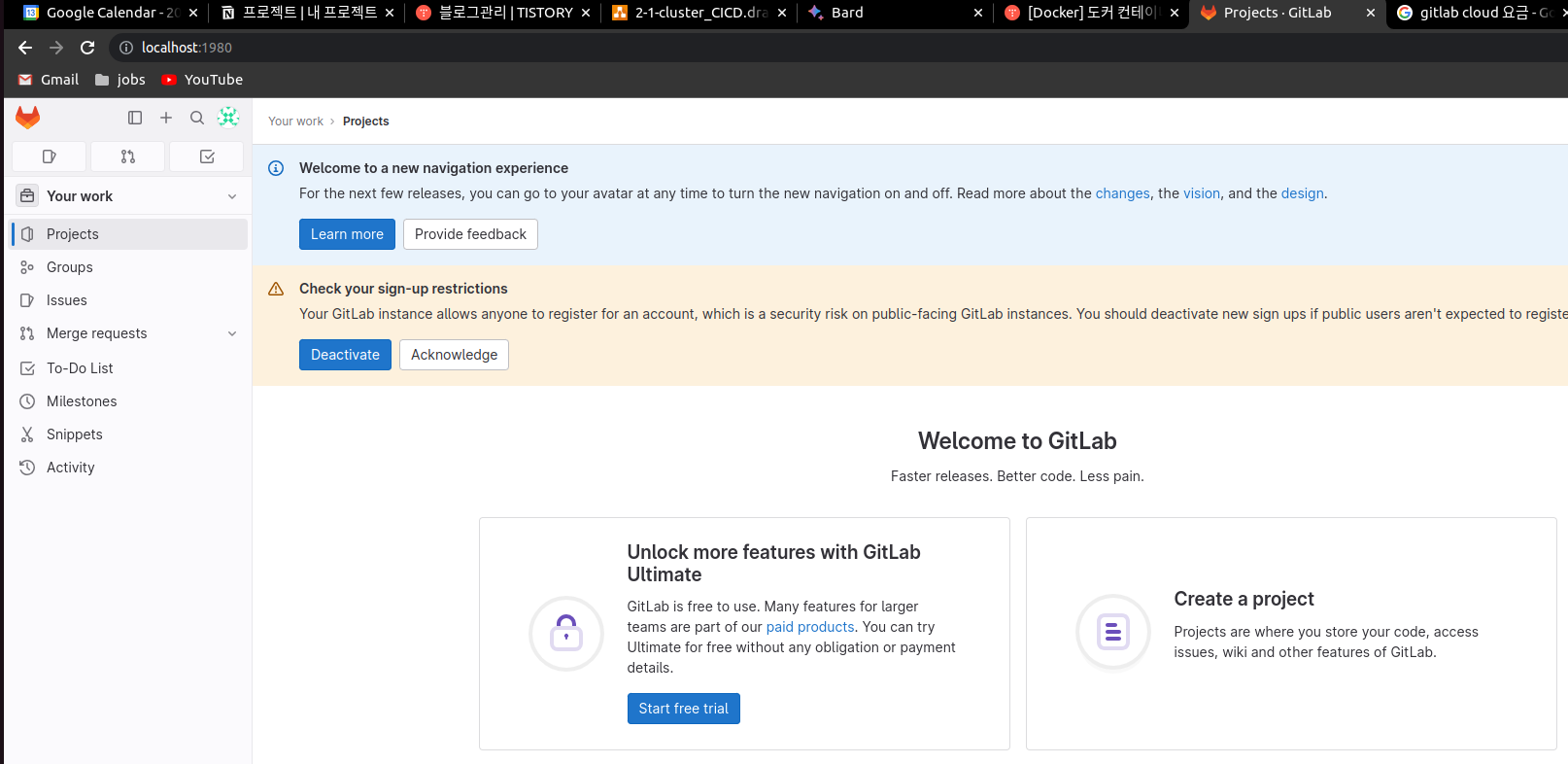Click the Acknowledge button
Viewport: 1568px width, 764px height.
pyautogui.click(x=454, y=355)
